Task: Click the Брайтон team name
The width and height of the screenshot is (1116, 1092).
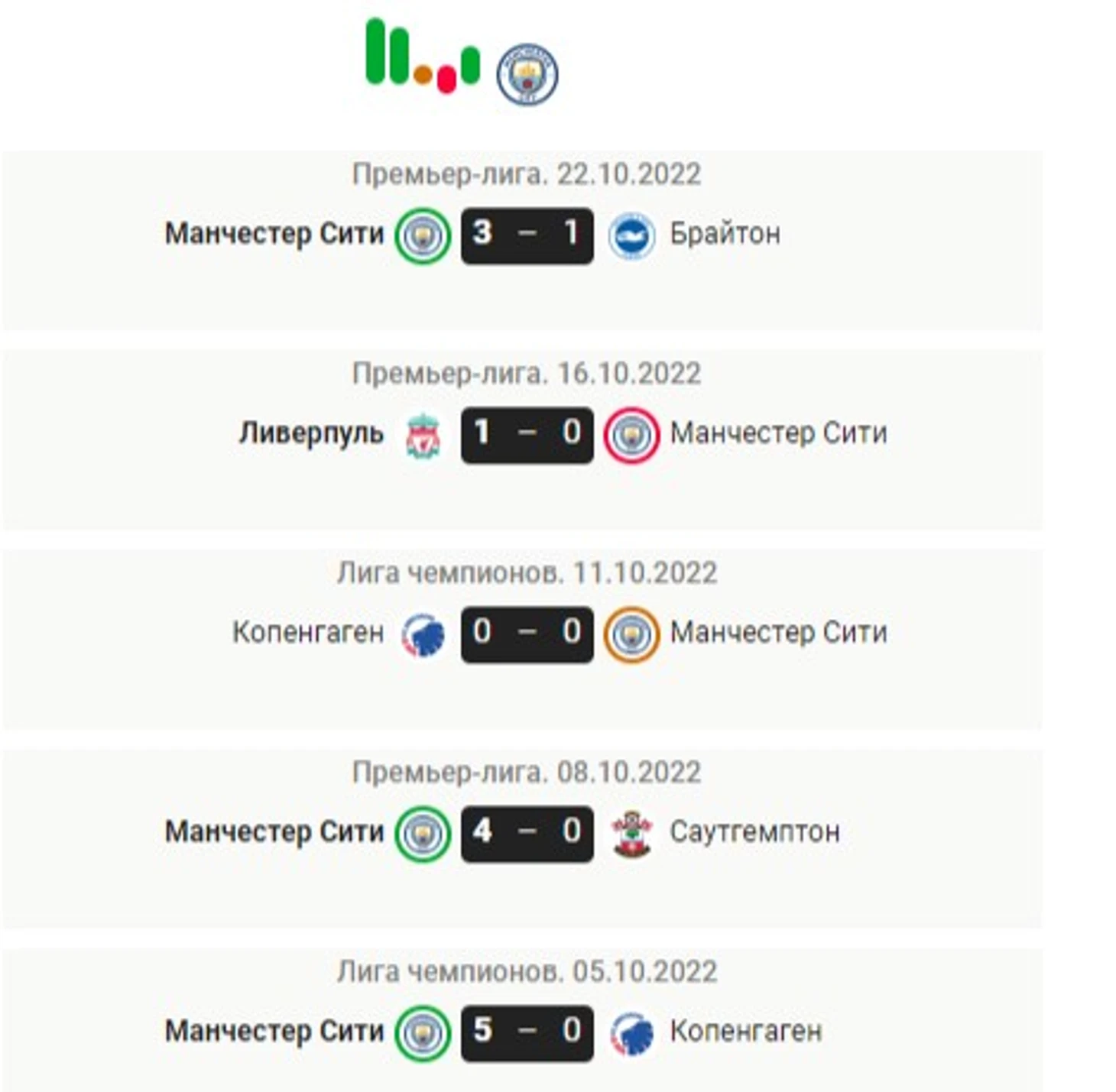Action: (725, 234)
